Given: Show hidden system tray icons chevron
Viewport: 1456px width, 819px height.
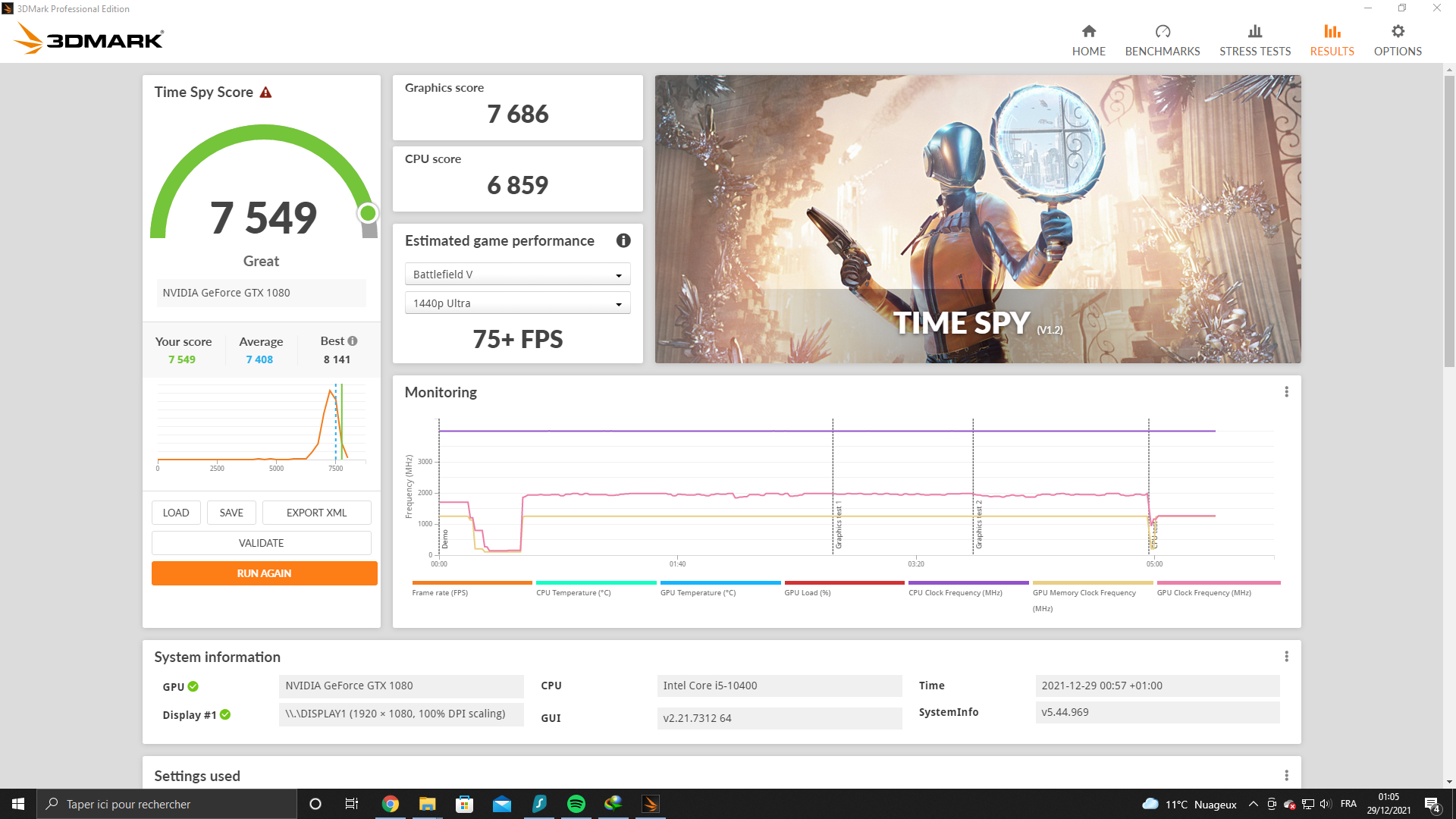Looking at the screenshot, I should point(1253,804).
